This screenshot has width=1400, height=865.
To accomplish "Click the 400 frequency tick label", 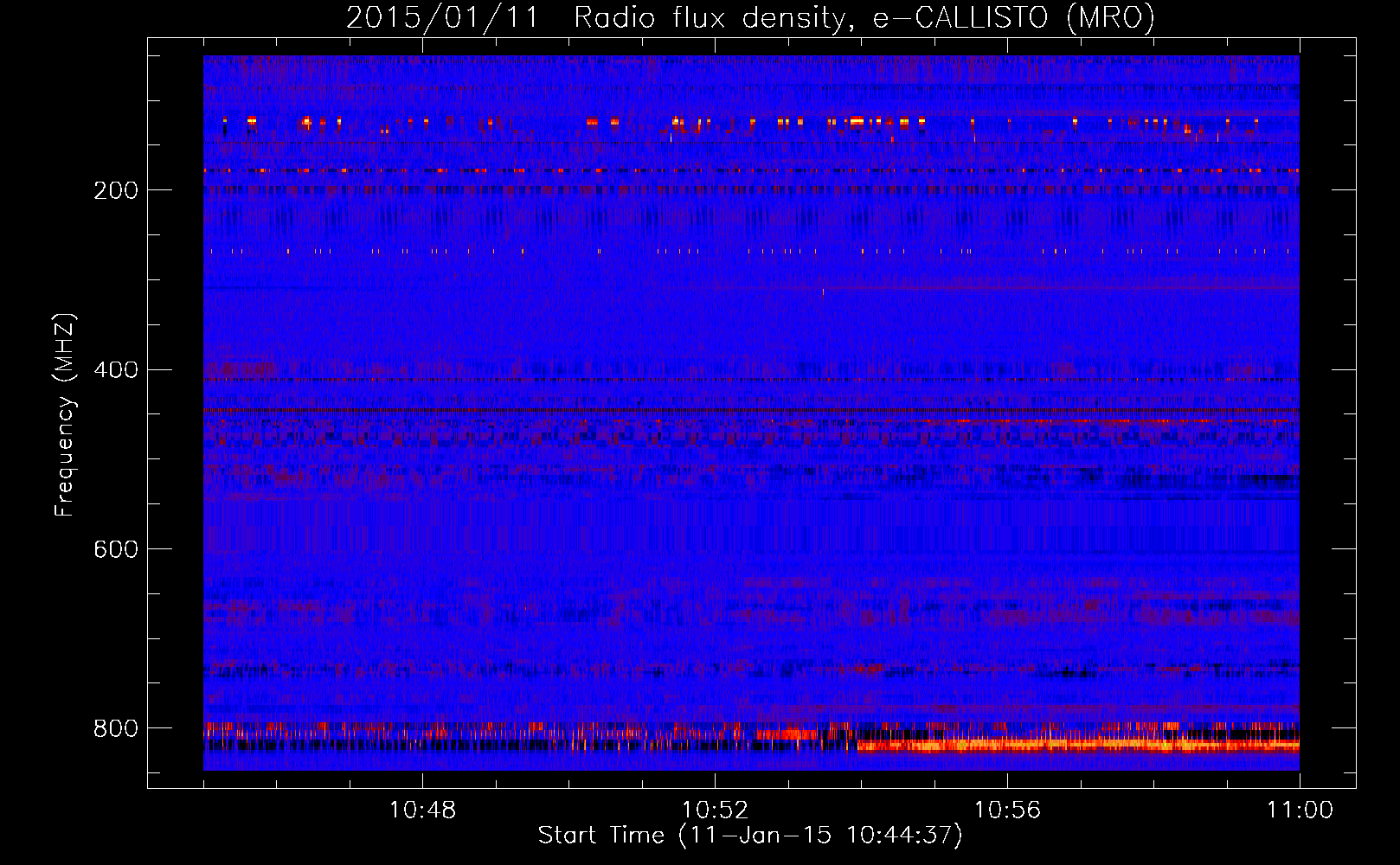I will click(116, 370).
